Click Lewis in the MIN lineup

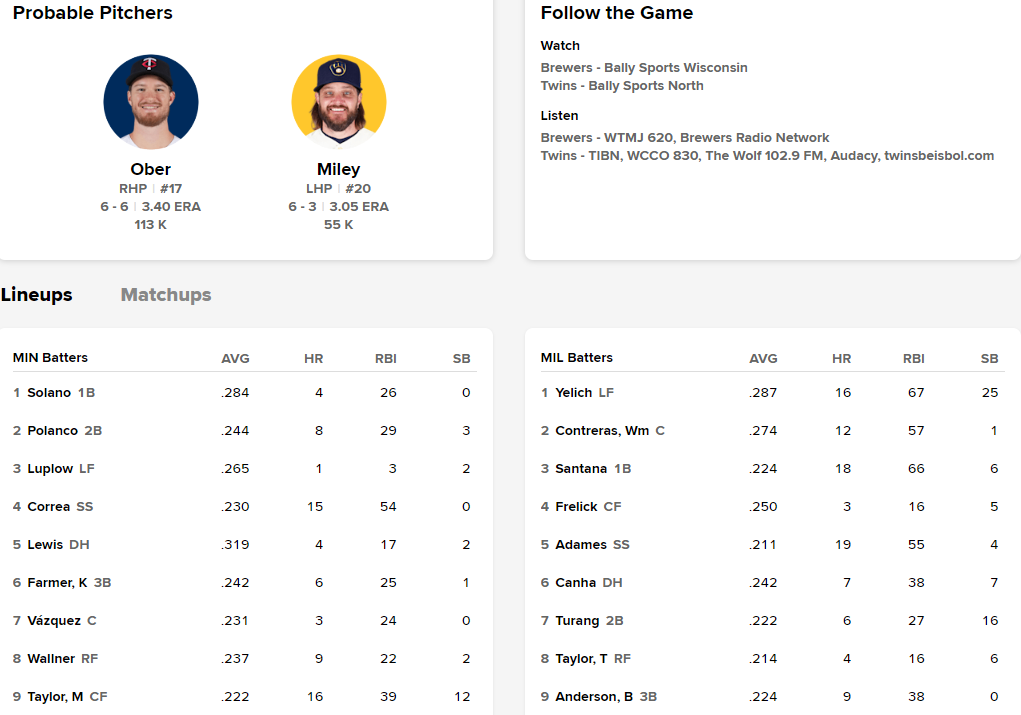46,545
